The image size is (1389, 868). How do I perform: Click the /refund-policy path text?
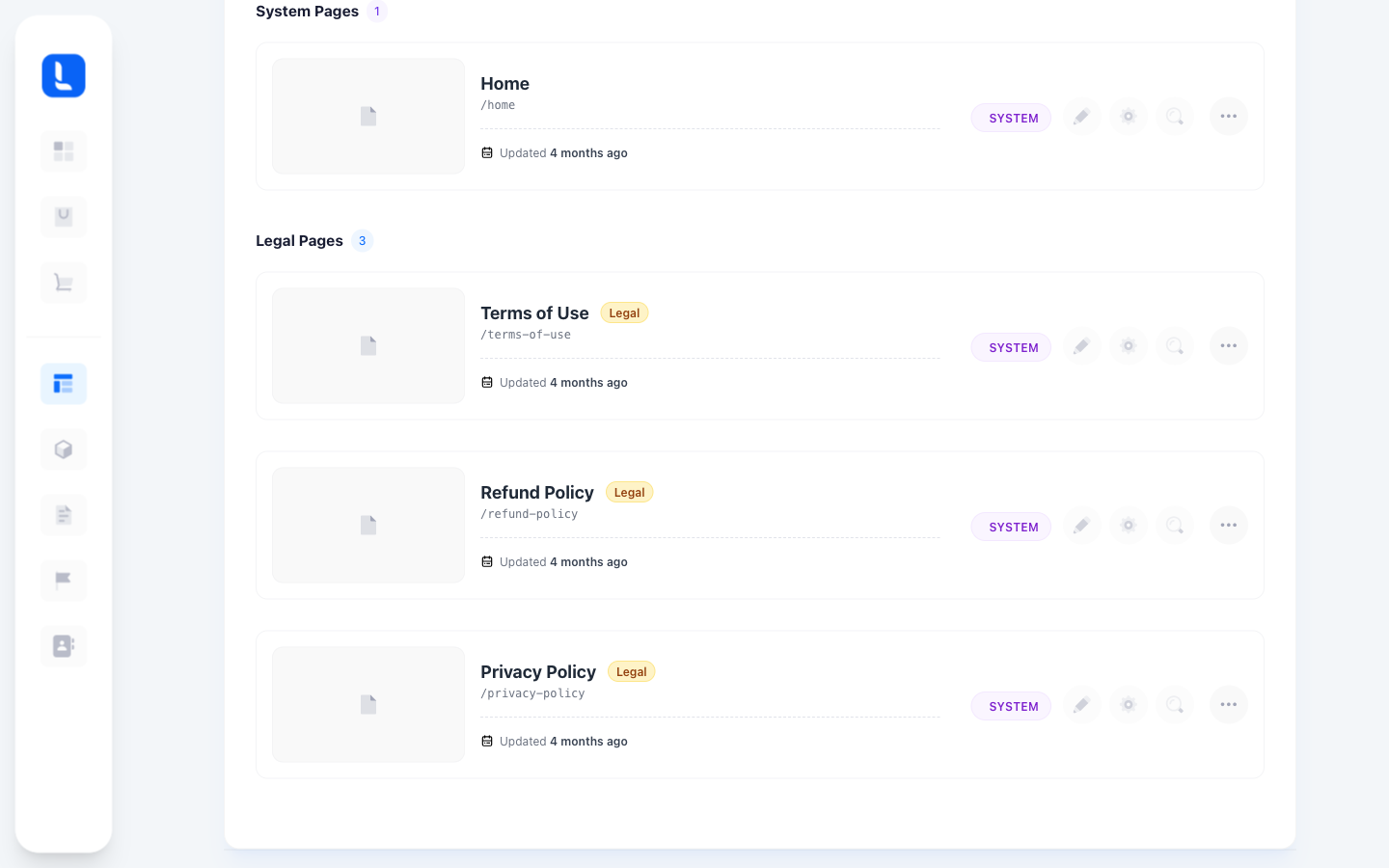(x=530, y=514)
